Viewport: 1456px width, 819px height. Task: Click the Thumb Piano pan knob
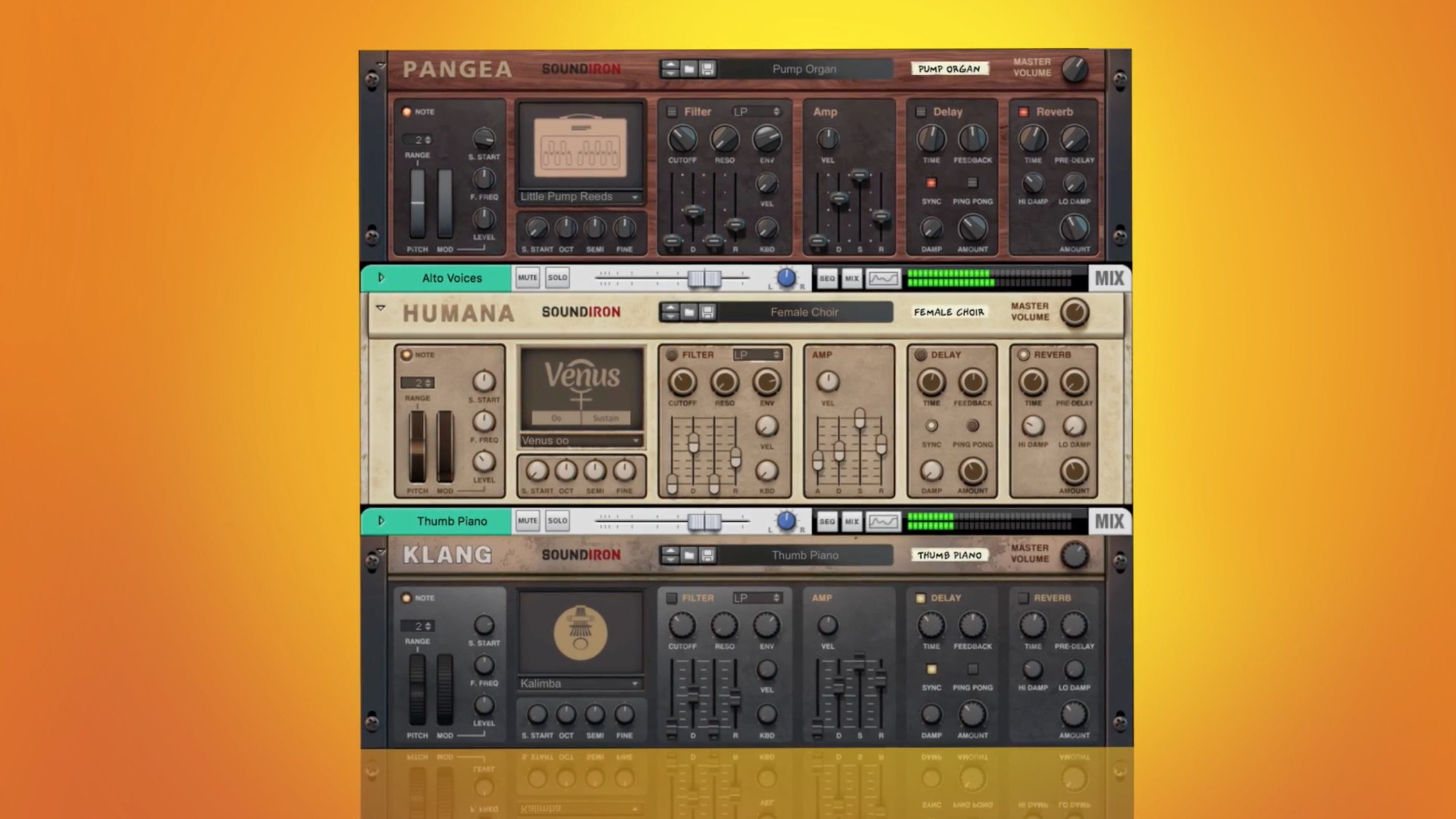pos(786,521)
